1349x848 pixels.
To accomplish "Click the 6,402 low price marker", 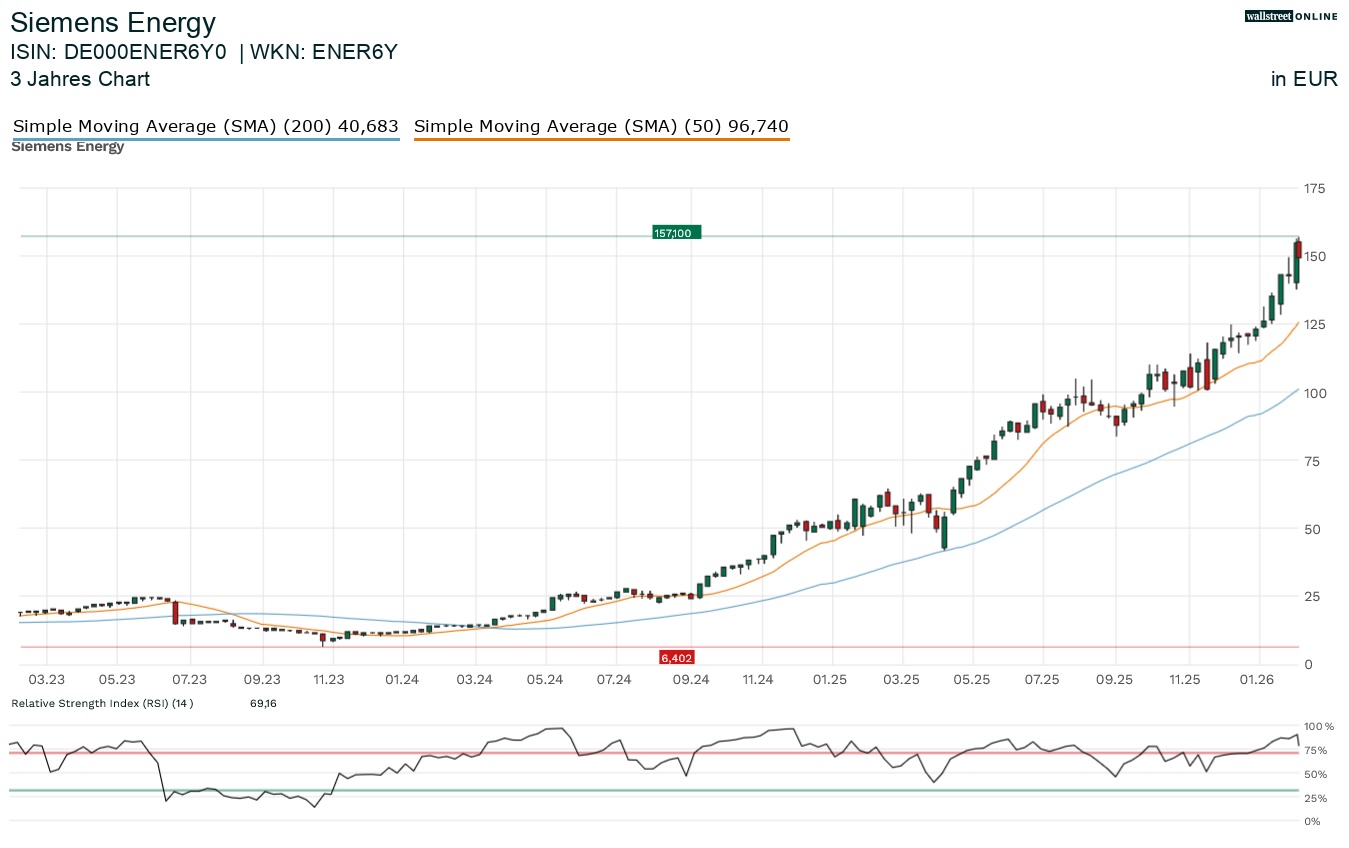I will [x=677, y=657].
